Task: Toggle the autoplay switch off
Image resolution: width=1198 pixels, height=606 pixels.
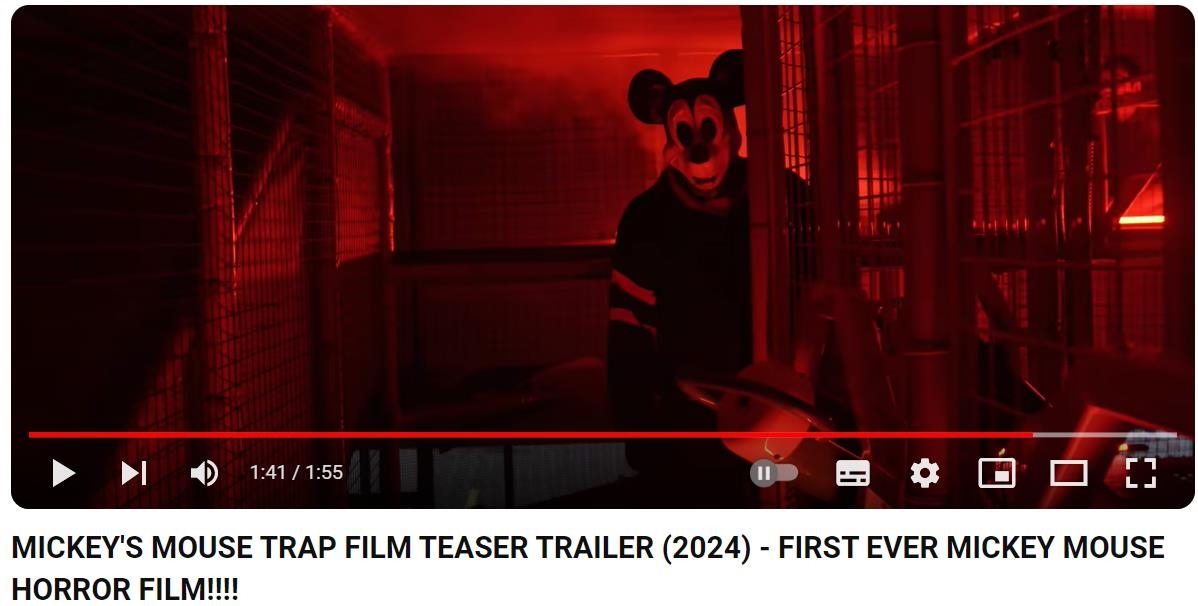Action: click(774, 474)
